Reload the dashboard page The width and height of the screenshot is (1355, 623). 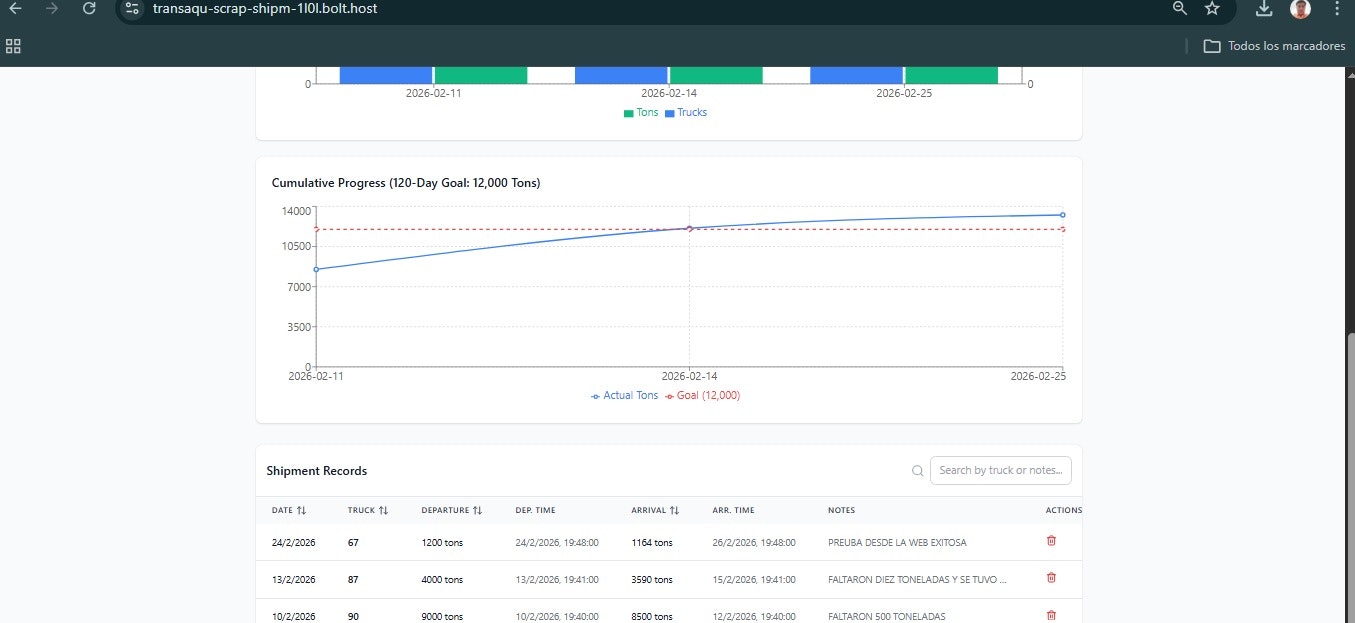(x=89, y=9)
